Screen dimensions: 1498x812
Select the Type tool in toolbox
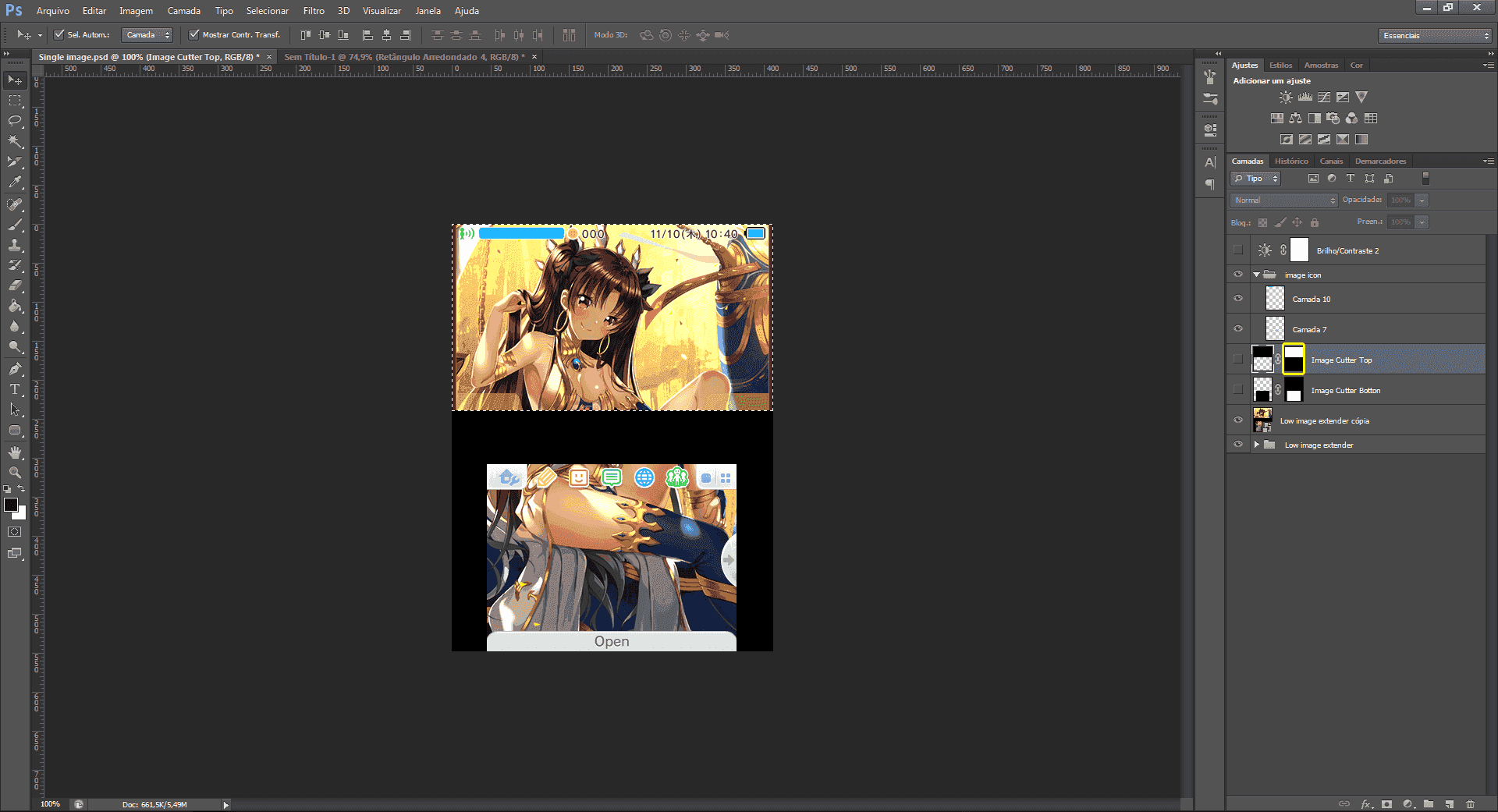pos(15,389)
